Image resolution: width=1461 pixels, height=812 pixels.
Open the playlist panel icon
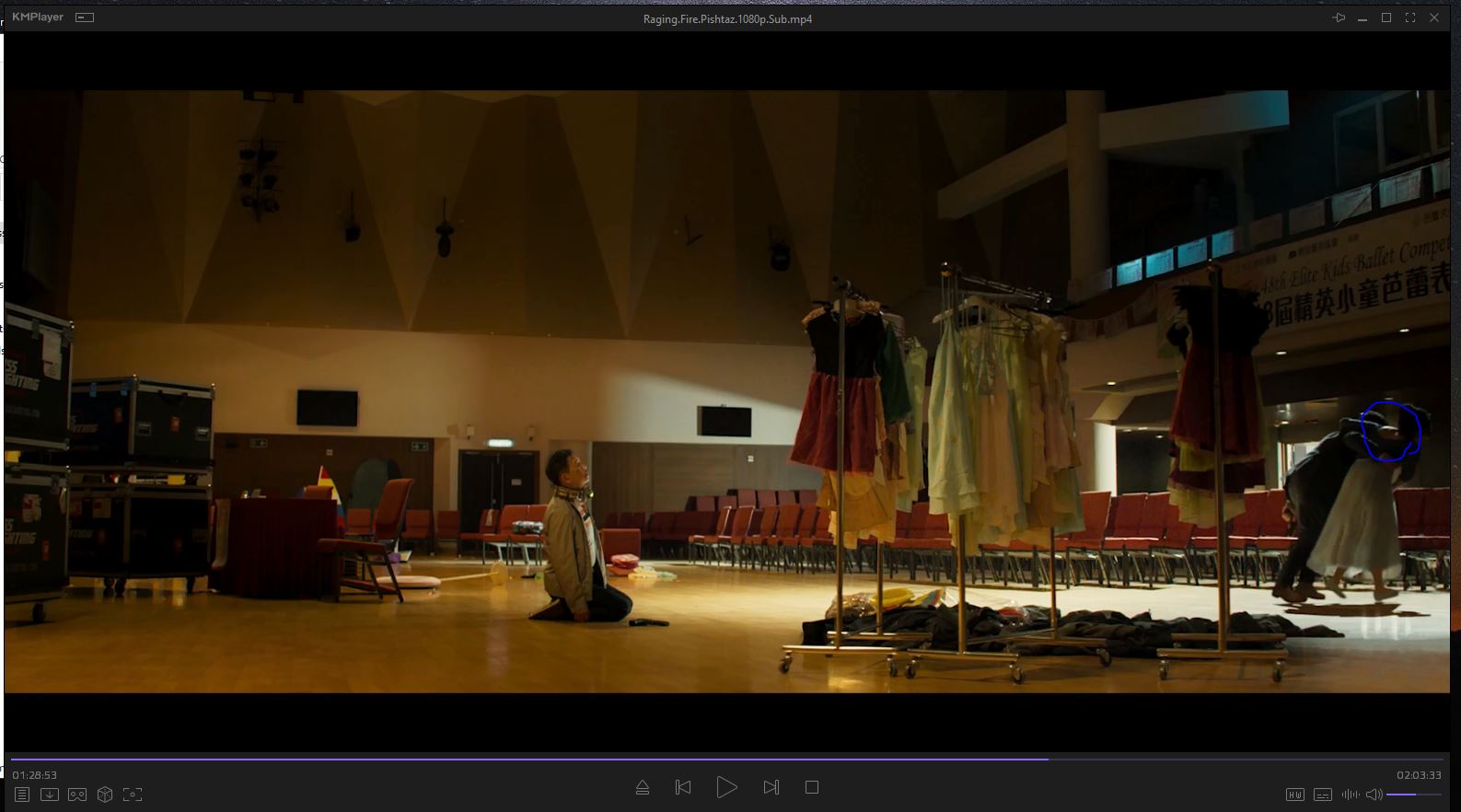22,794
